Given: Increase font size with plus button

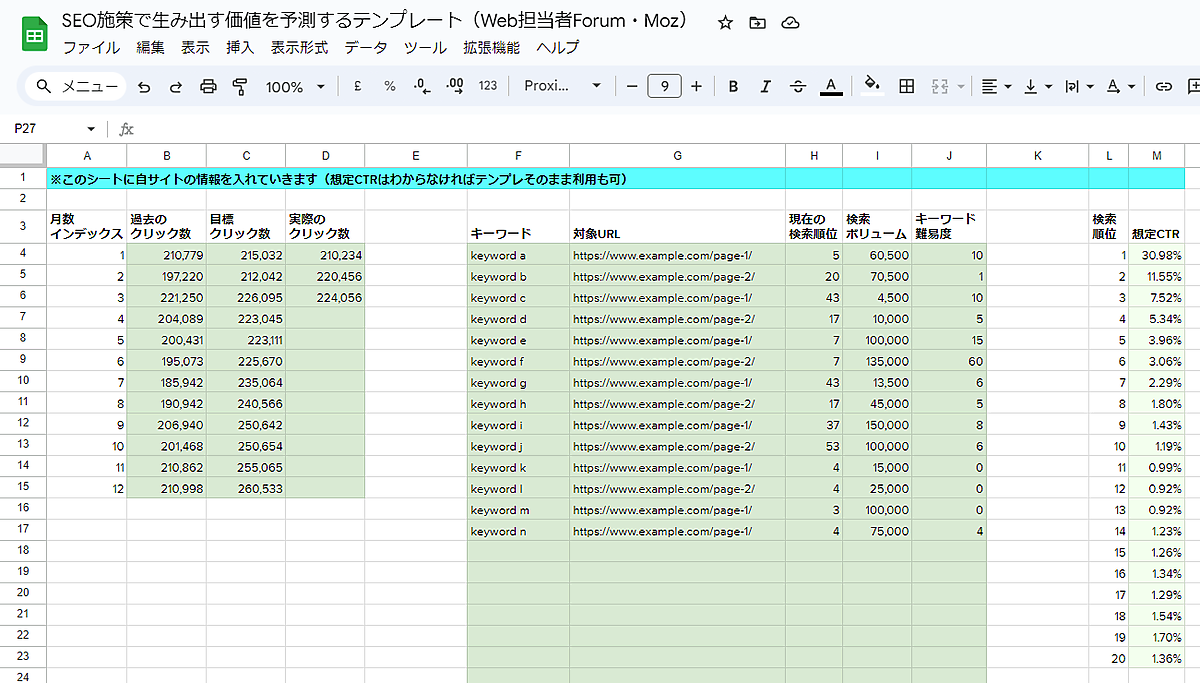Looking at the screenshot, I should [x=696, y=87].
